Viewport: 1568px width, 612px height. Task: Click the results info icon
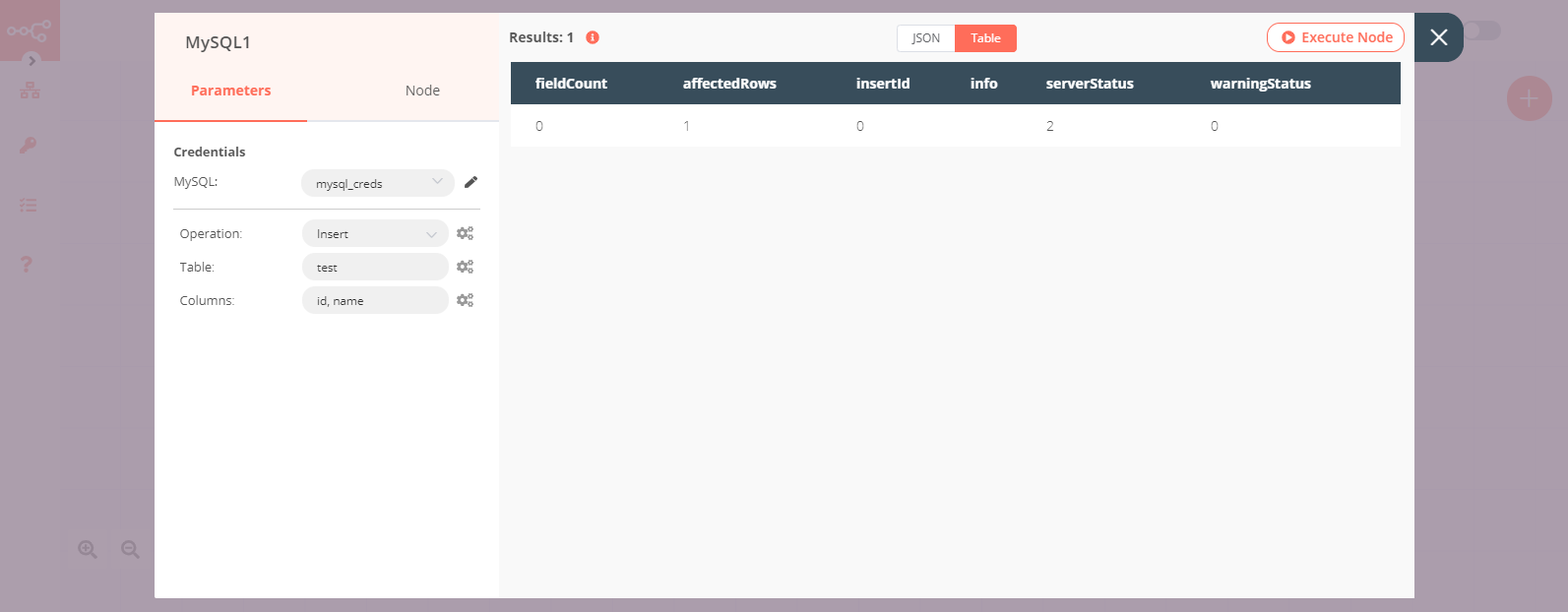tap(593, 37)
